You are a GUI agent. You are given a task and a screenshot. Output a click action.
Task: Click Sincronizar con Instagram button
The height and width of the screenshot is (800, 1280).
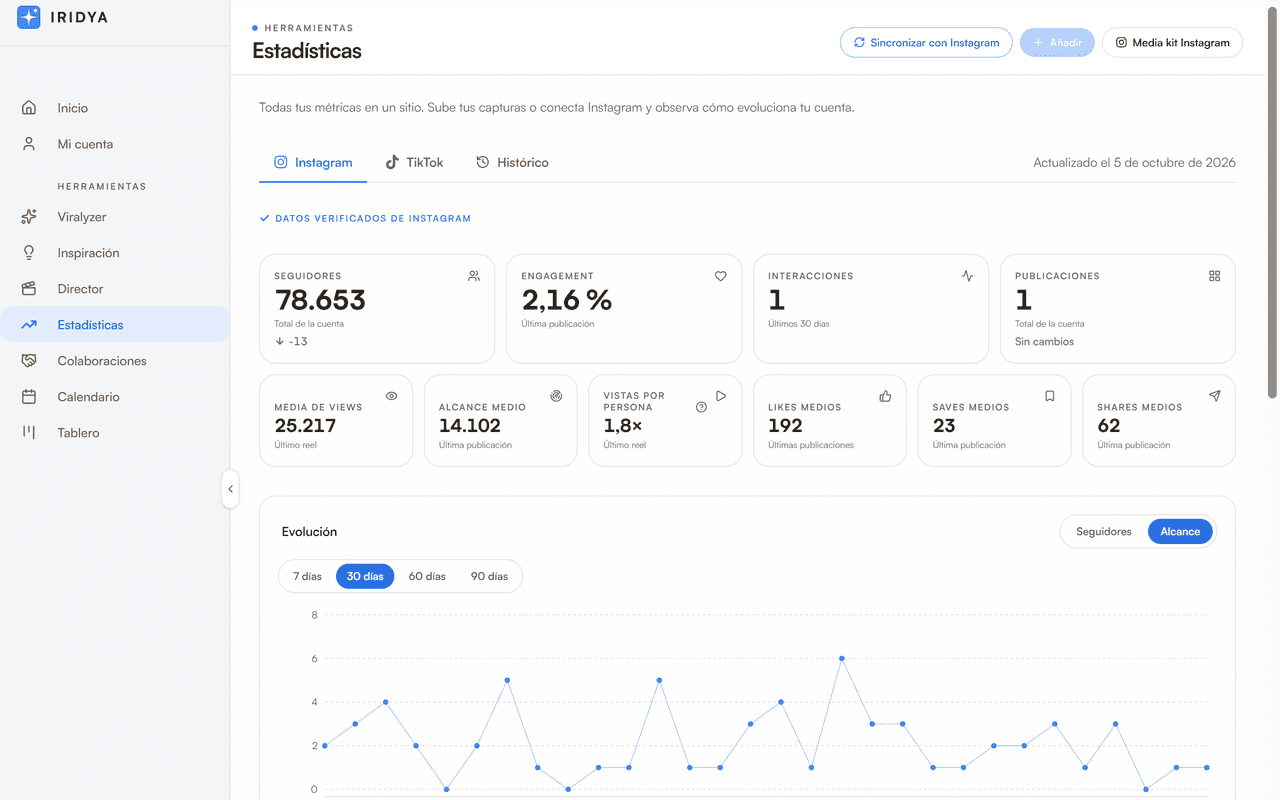[926, 43]
